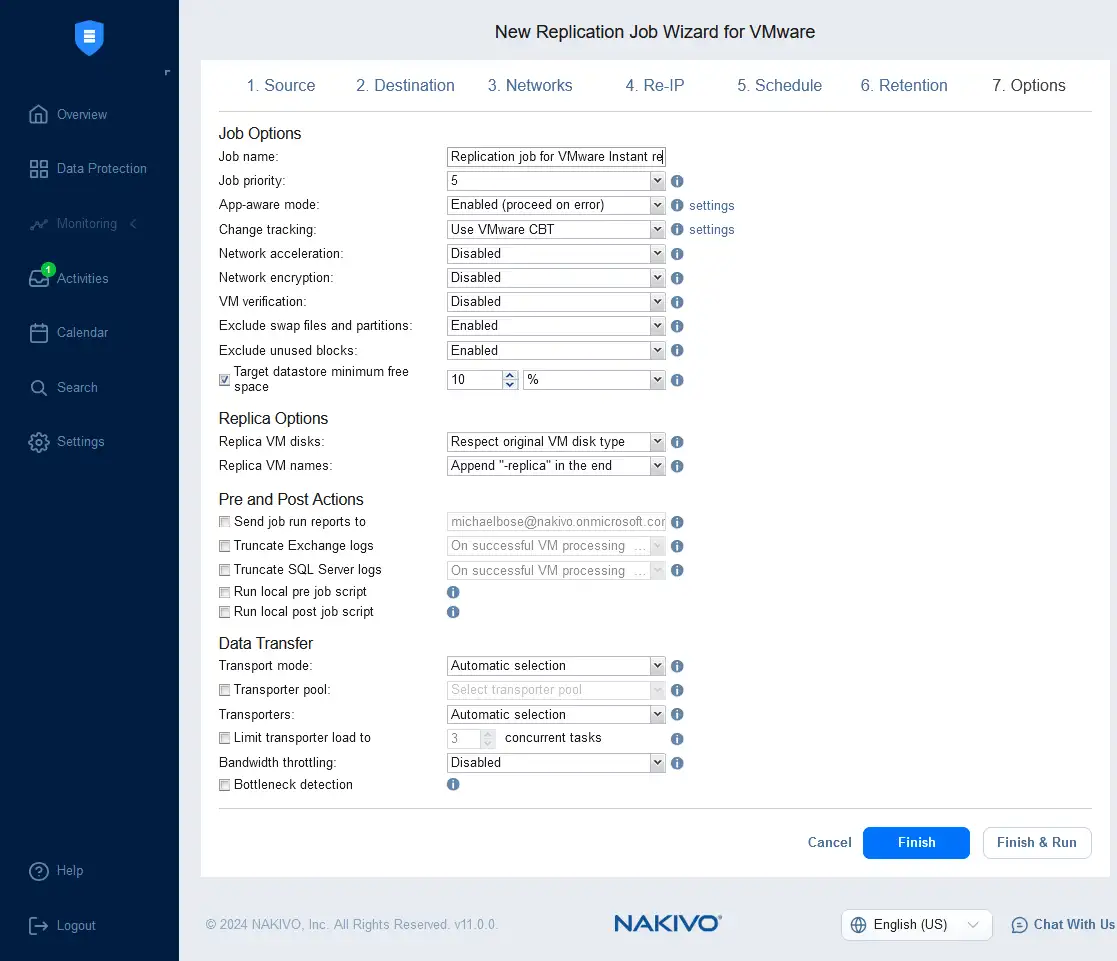Open Data Protection grid icon
Image resolution: width=1117 pixels, height=961 pixels.
tap(38, 169)
